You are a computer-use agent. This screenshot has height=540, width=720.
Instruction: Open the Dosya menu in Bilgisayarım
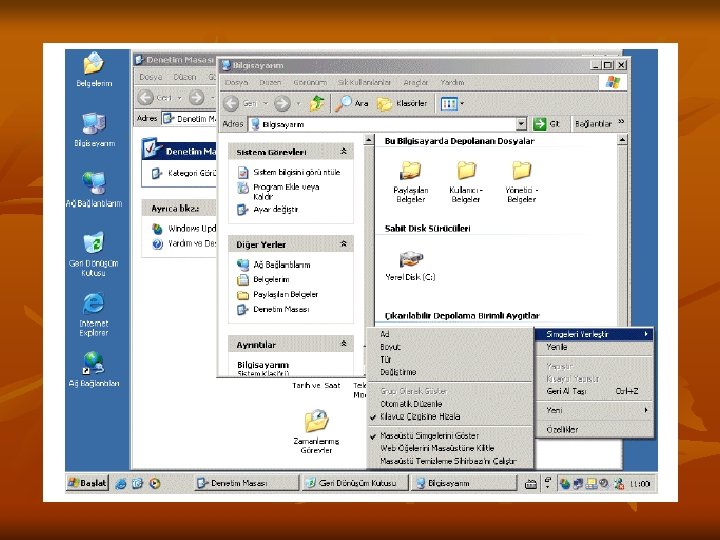236,82
